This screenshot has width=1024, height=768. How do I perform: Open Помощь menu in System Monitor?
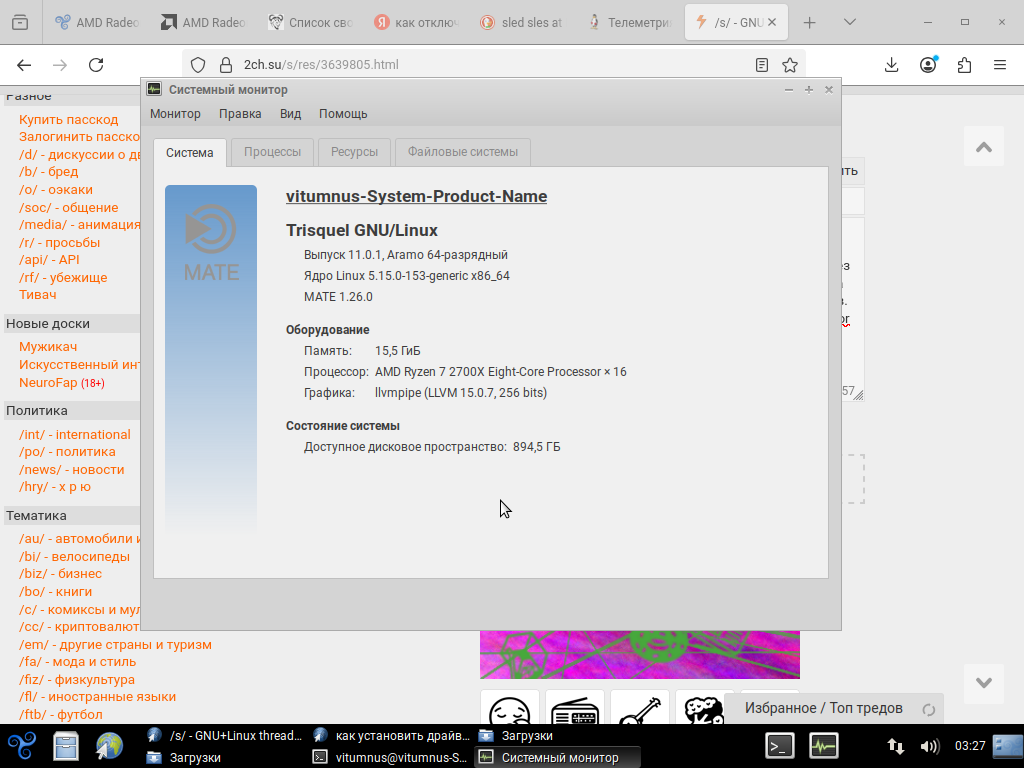click(x=343, y=114)
